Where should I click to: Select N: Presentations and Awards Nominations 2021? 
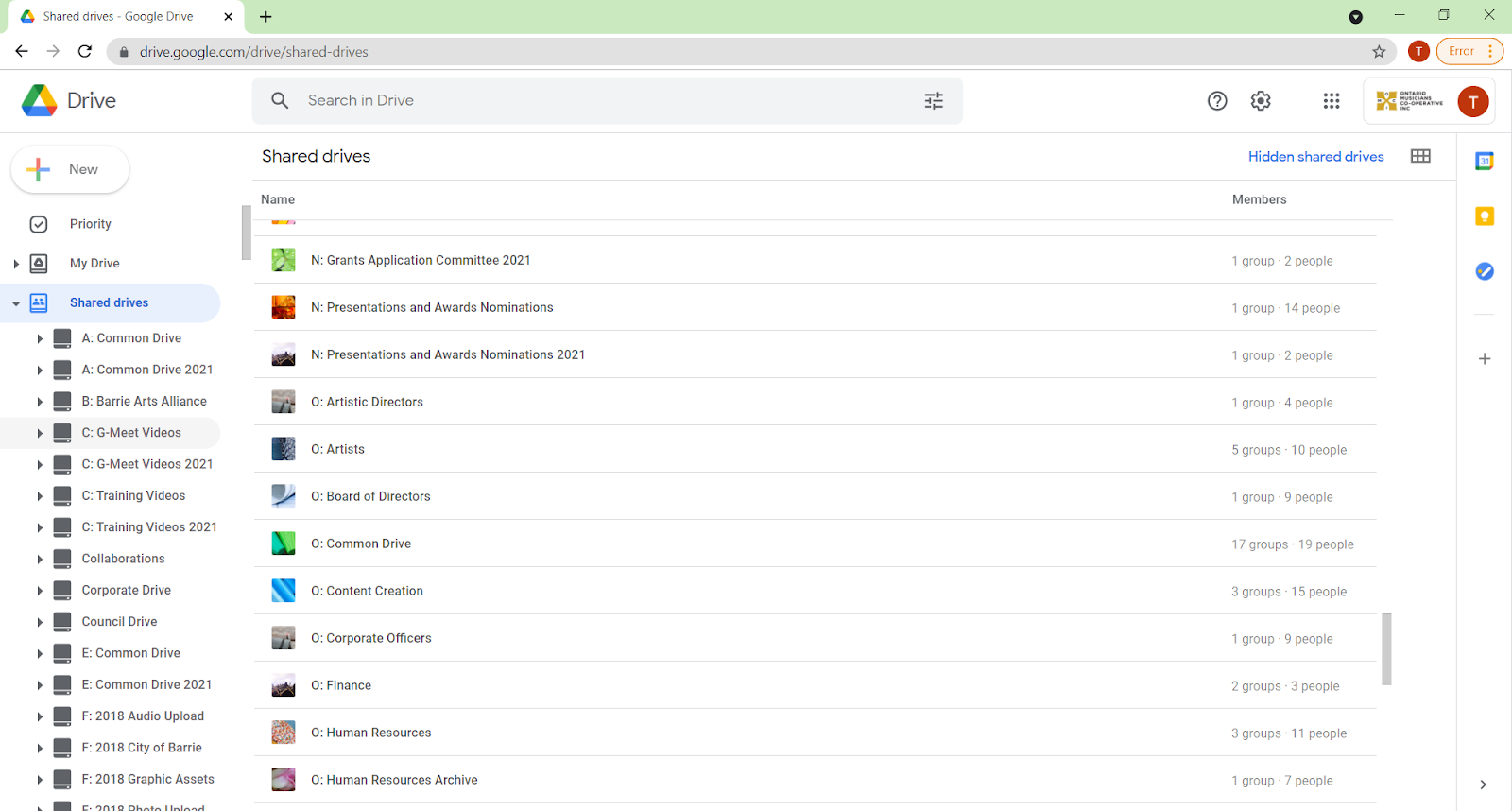pos(815,354)
